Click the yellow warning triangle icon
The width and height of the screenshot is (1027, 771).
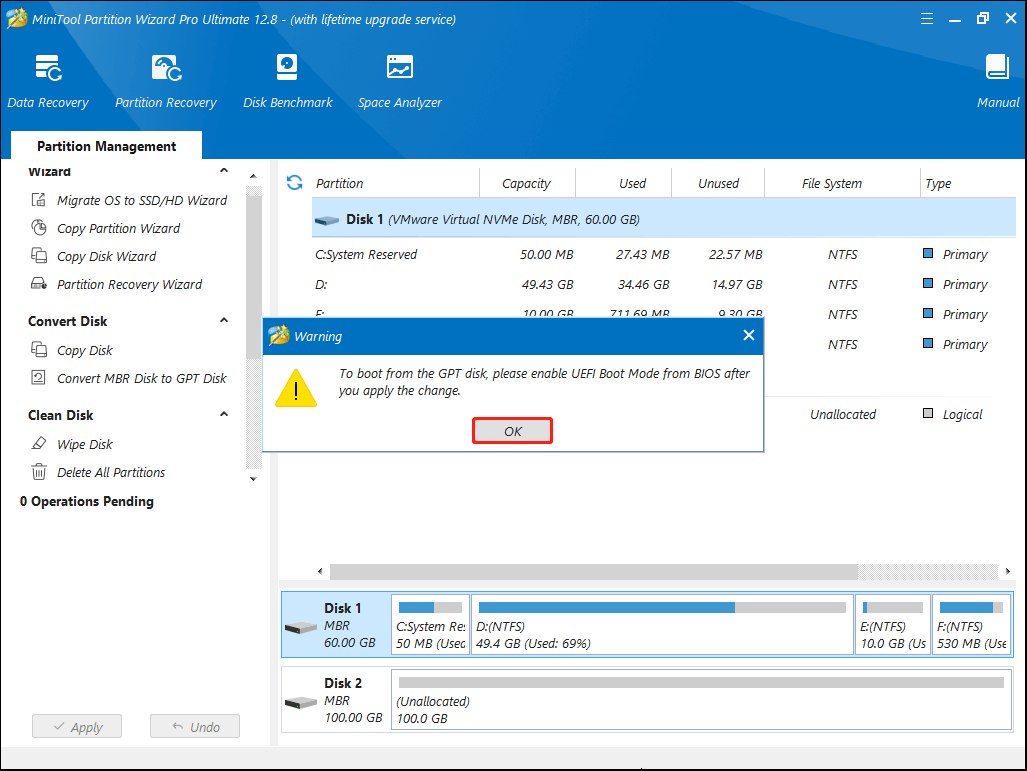point(296,388)
